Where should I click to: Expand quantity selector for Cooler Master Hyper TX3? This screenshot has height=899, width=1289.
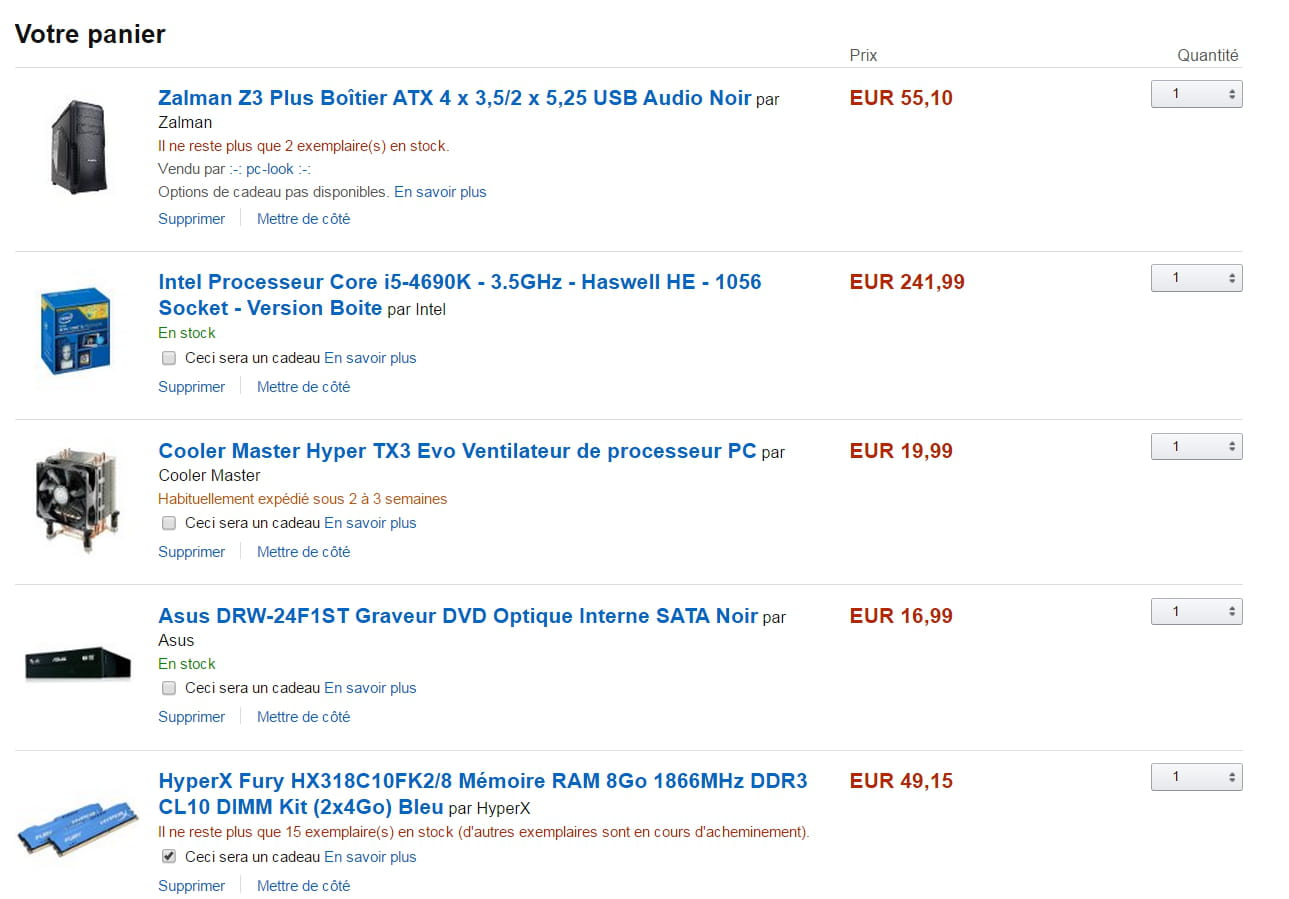tap(1196, 447)
